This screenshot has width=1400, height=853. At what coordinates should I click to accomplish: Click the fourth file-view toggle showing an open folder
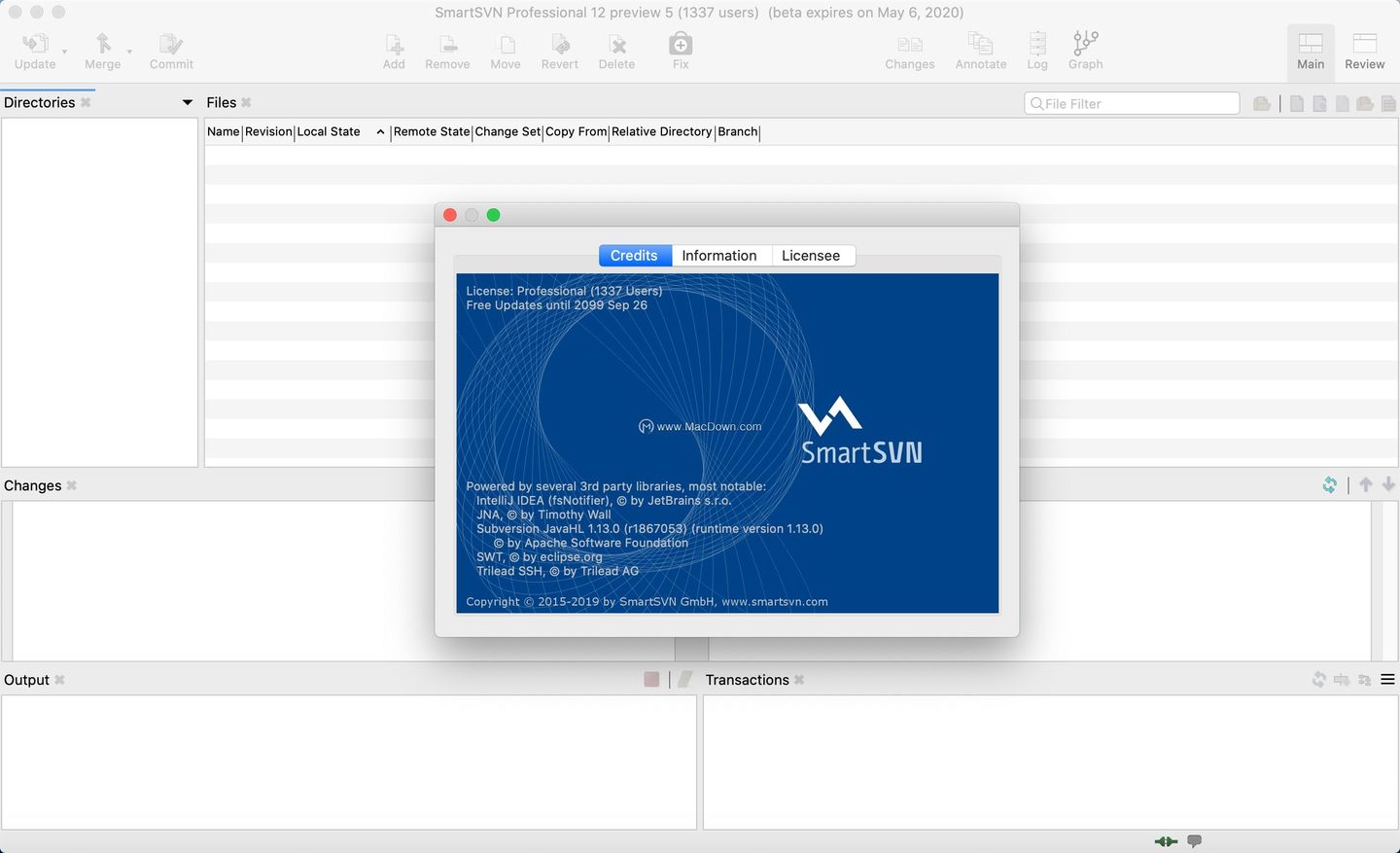(1365, 103)
